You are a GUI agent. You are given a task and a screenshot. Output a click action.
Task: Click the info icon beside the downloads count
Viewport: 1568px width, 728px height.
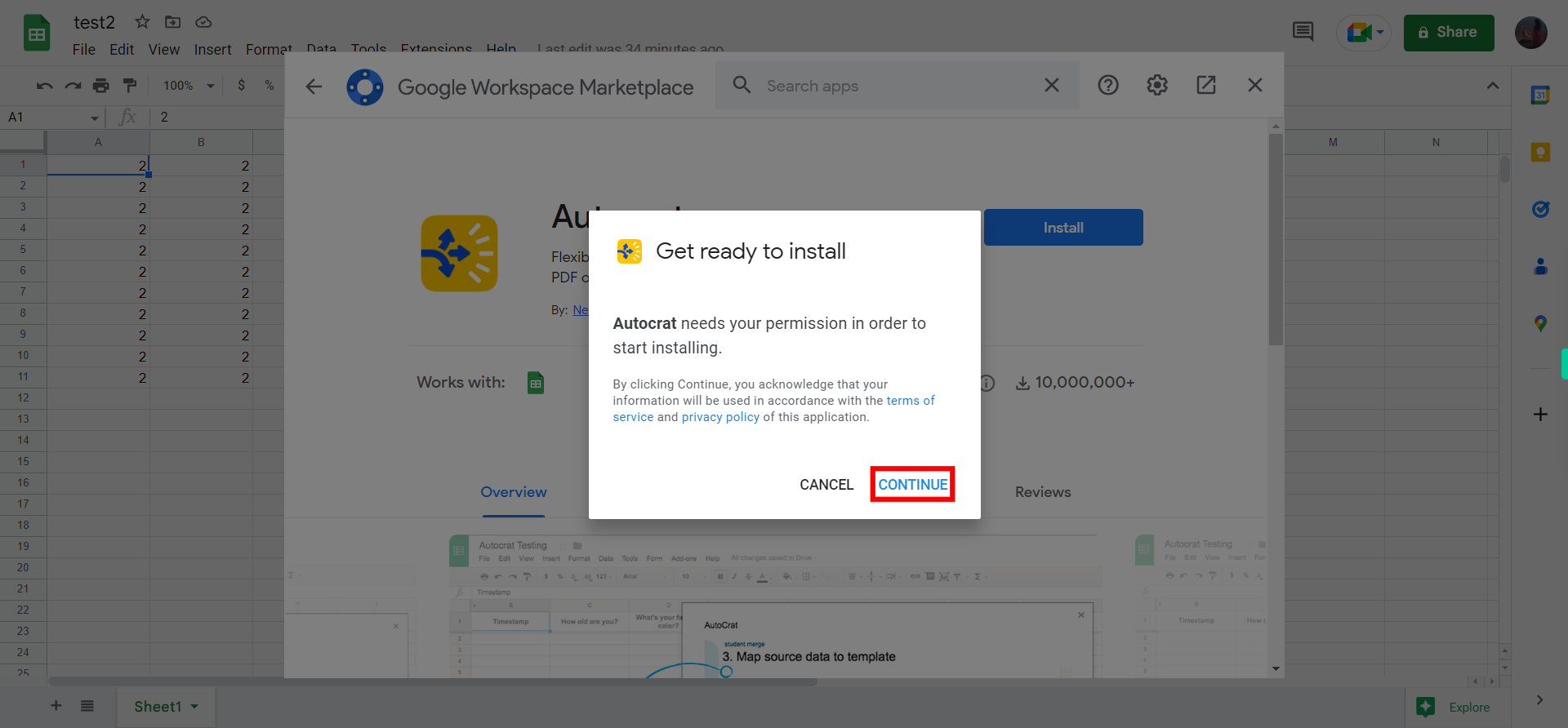tap(987, 383)
